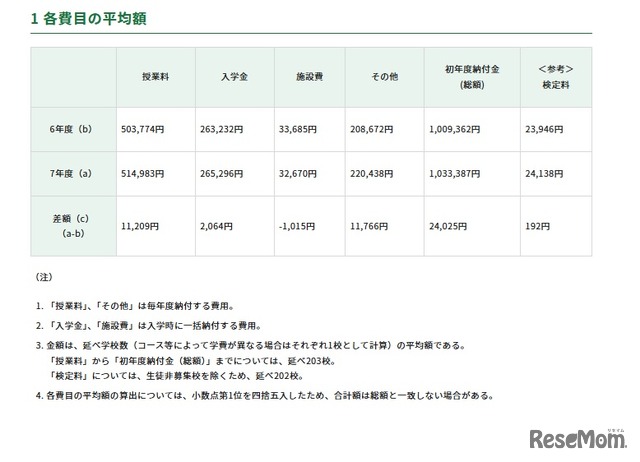
Task: Click the 7年度（a）row label
Action: (73, 174)
